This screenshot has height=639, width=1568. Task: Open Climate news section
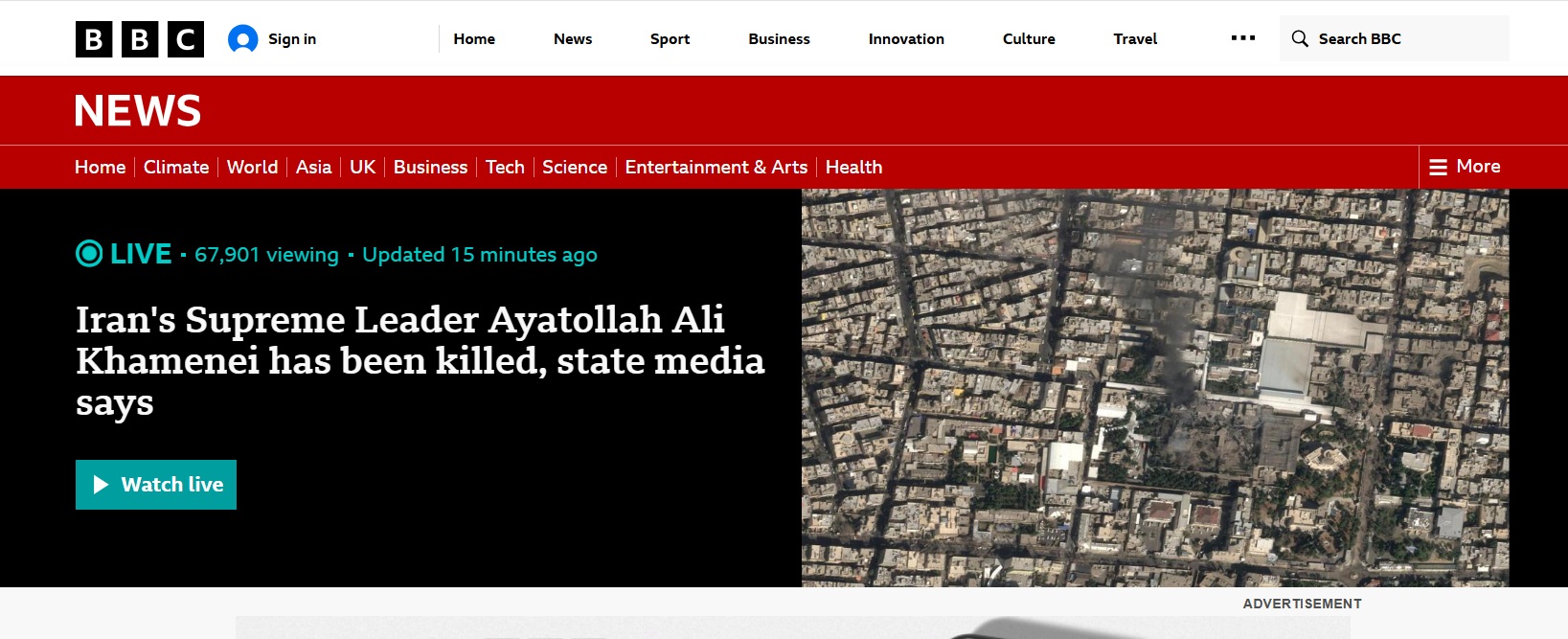(x=176, y=167)
